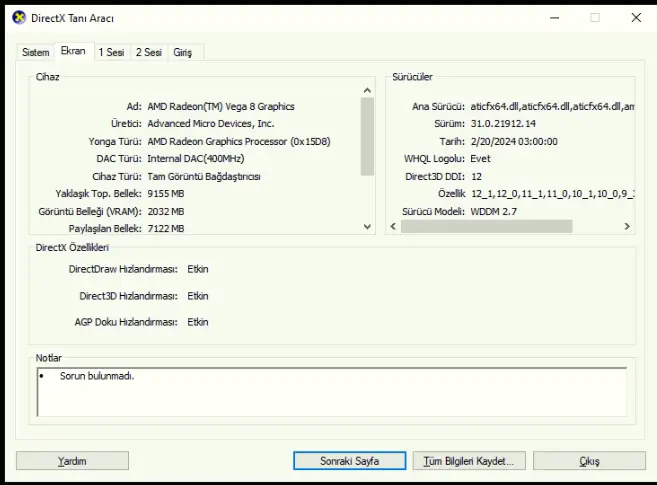Viewport: 657px width, 485px height.
Task: Click the Notlar text box
Action: click(332, 392)
